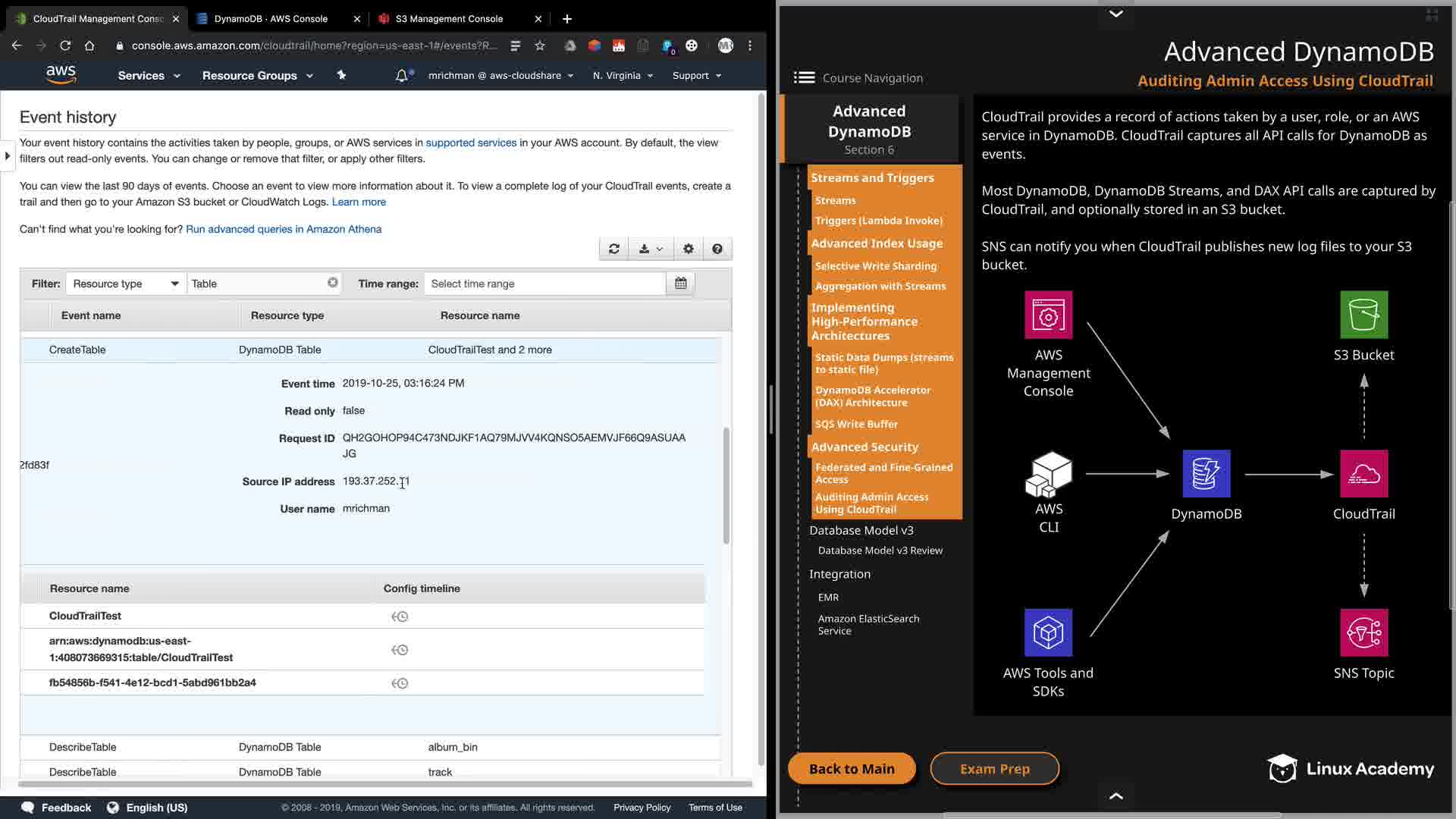Click the Select time range field
The height and width of the screenshot is (819, 1456).
click(544, 284)
